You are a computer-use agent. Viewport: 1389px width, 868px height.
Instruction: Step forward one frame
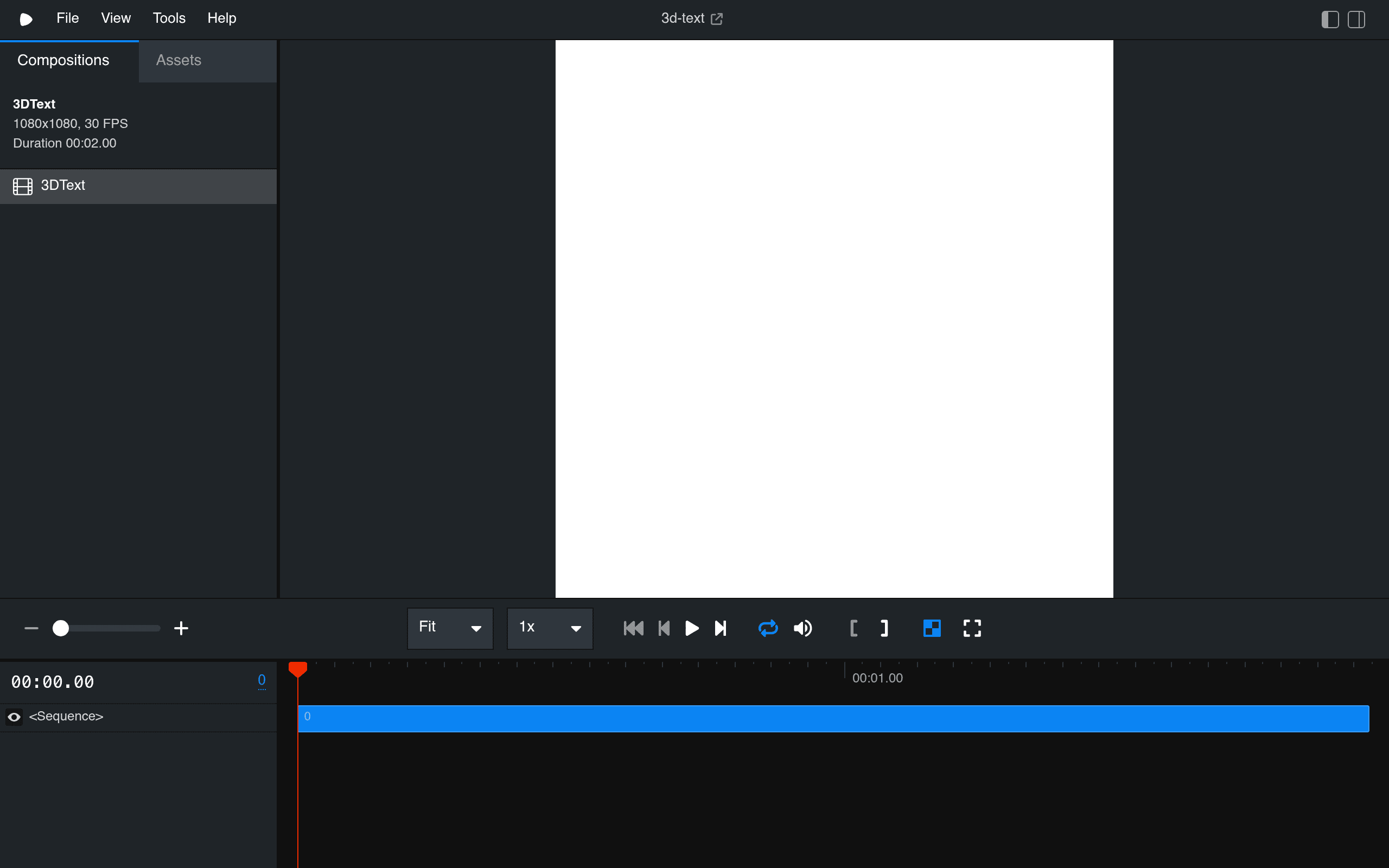point(721,629)
